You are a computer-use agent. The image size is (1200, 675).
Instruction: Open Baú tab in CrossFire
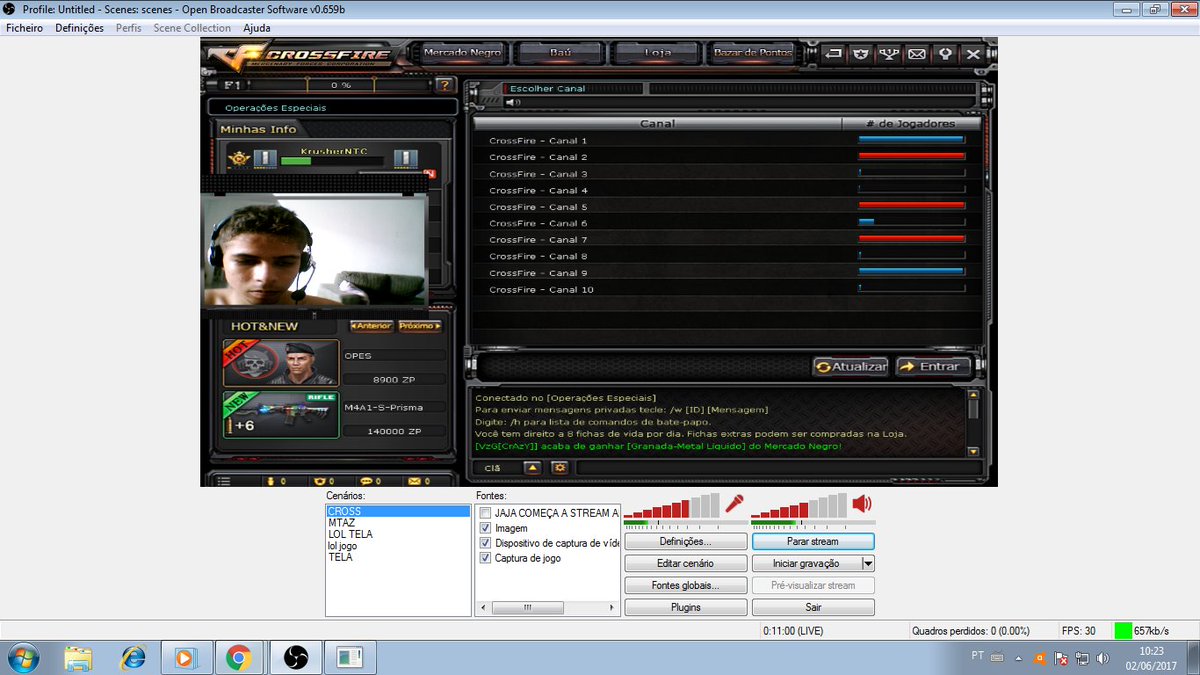pyautogui.click(x=560, y=52)
